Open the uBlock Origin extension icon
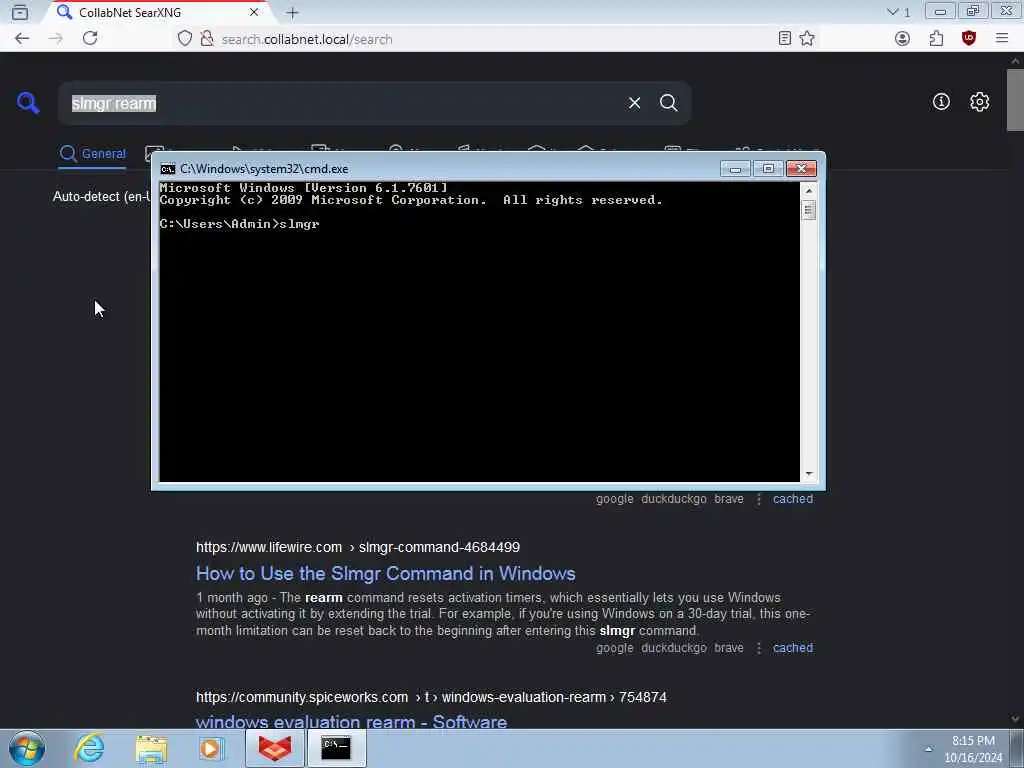This screenshot has height=768, width=1024. (969, 39)
